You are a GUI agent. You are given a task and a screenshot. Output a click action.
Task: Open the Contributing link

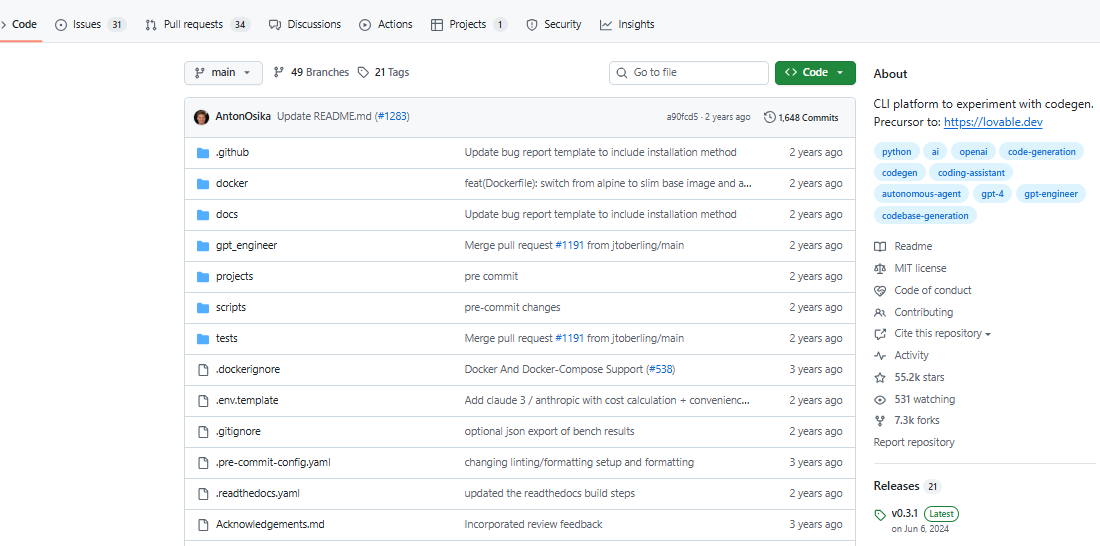click(913, 312)
